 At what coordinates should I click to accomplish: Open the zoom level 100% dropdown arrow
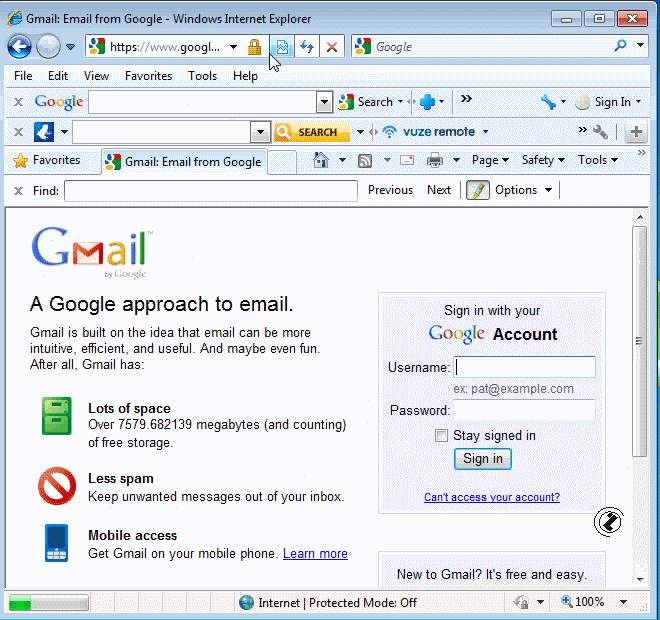click(624, 602)
